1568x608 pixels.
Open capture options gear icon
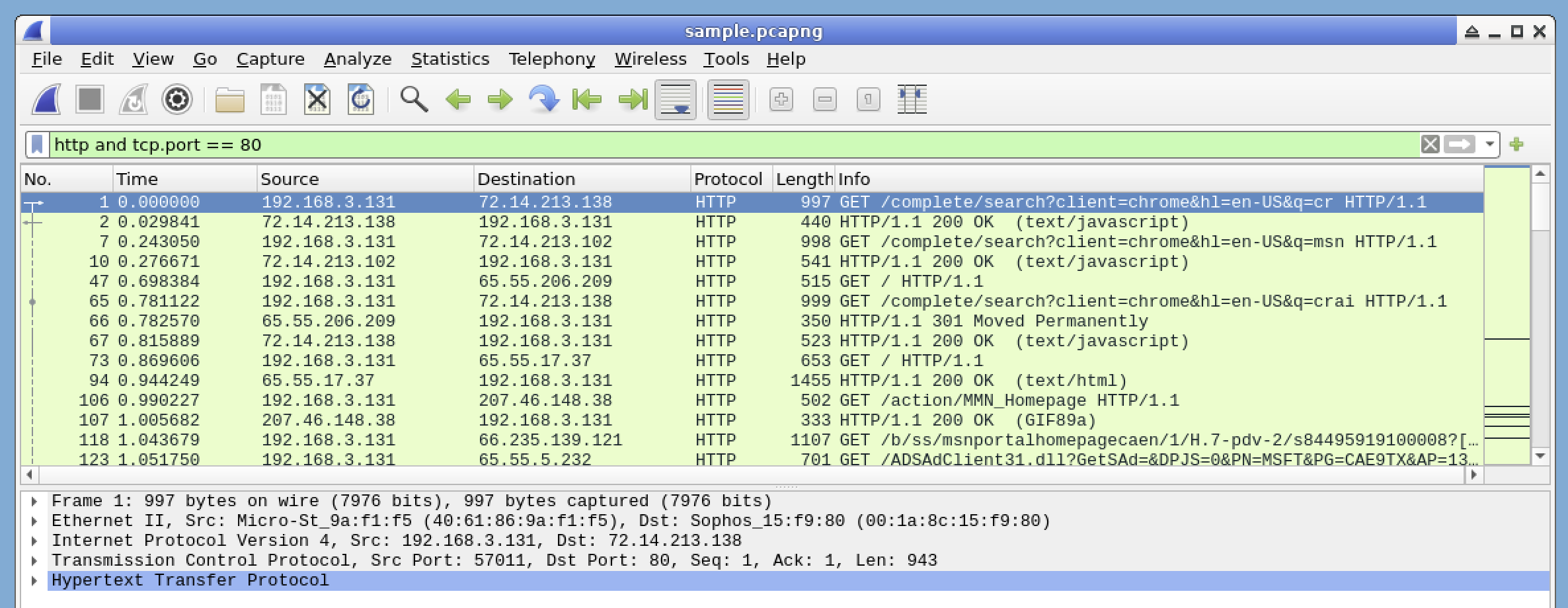(x=177, y=100)
